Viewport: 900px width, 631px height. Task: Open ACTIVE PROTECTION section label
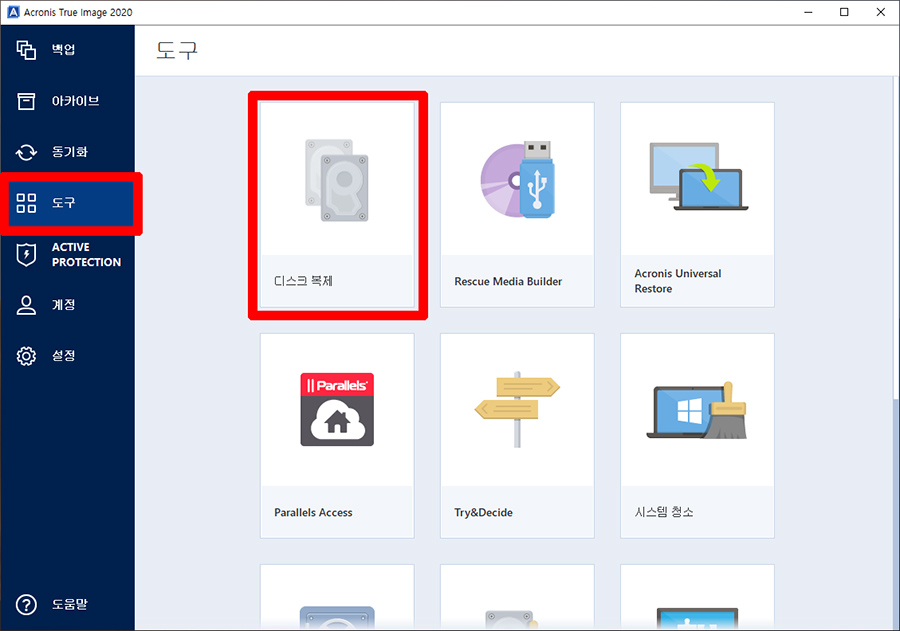86,254
